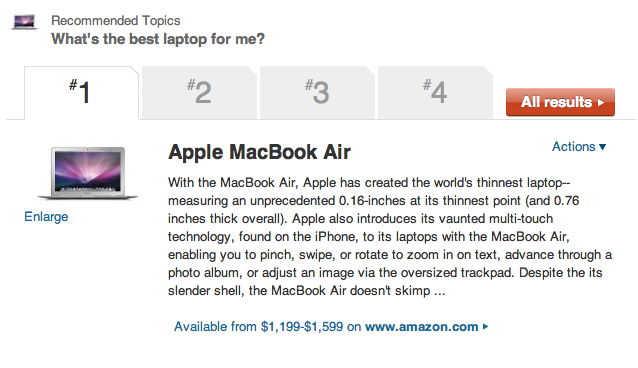Select the #1 result tab
Viewport: 638px width, 368px height.
[x=81, y=93]
